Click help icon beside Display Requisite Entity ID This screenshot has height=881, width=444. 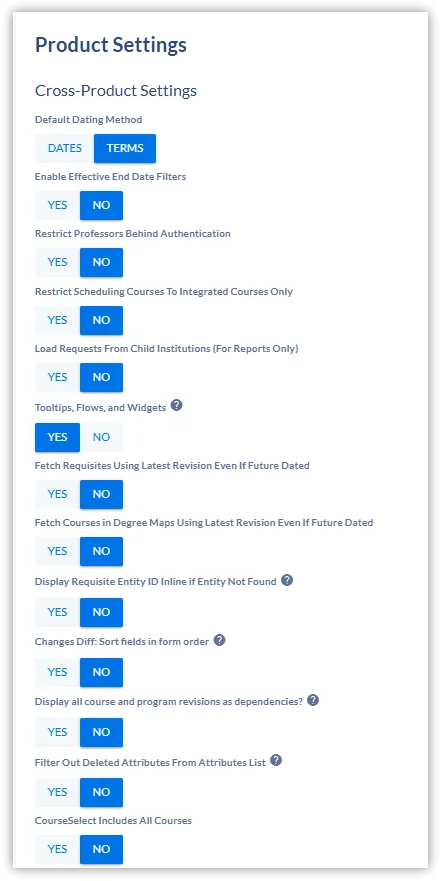[287, 580]
